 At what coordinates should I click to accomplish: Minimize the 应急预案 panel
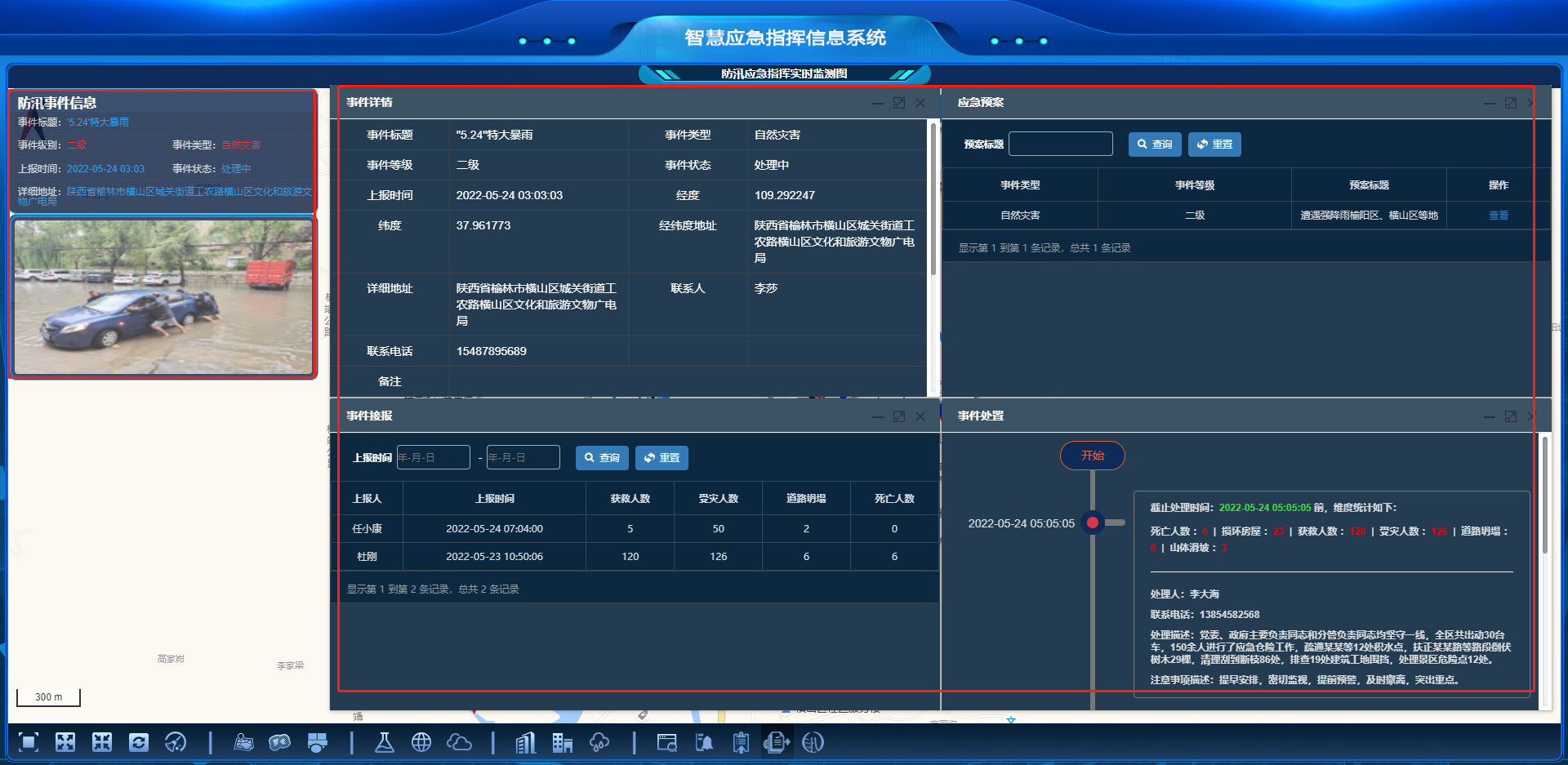click(x=1490, y=103)
